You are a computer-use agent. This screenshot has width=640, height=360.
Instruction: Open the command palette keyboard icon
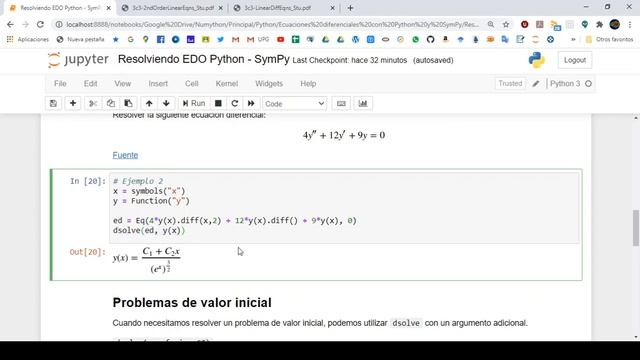(x=341, y=103)
